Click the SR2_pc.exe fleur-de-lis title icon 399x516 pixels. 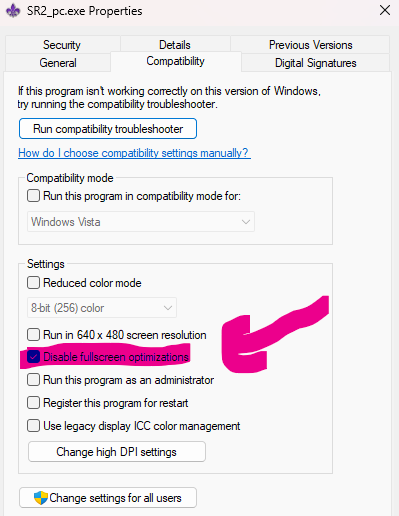tap(13, 11)
